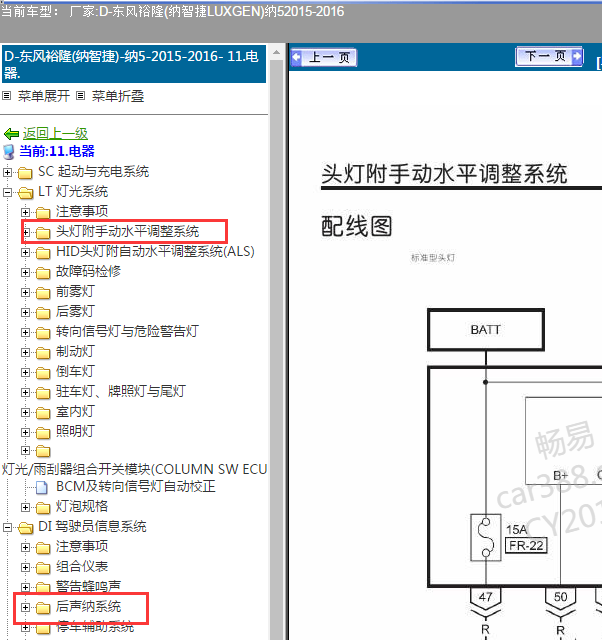Click the BATT box in wiring diagram

tap(486, 330)
